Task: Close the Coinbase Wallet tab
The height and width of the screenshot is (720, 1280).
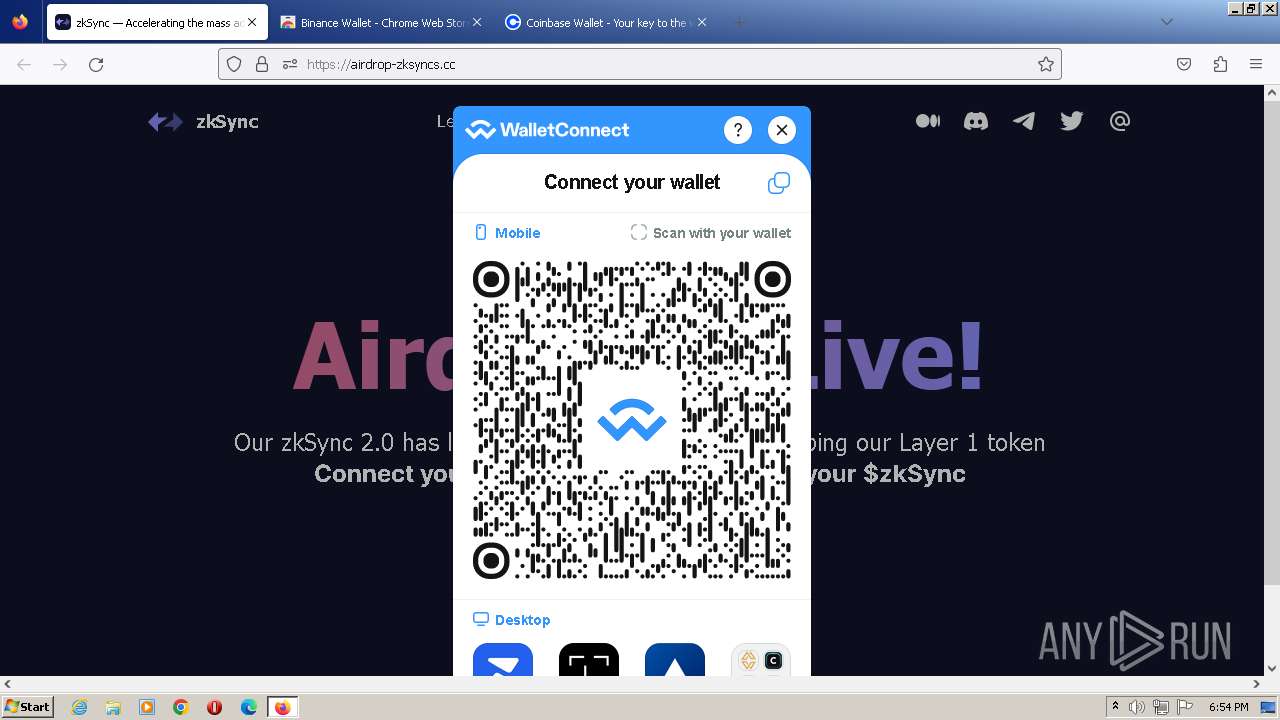Action: [701, 22]
